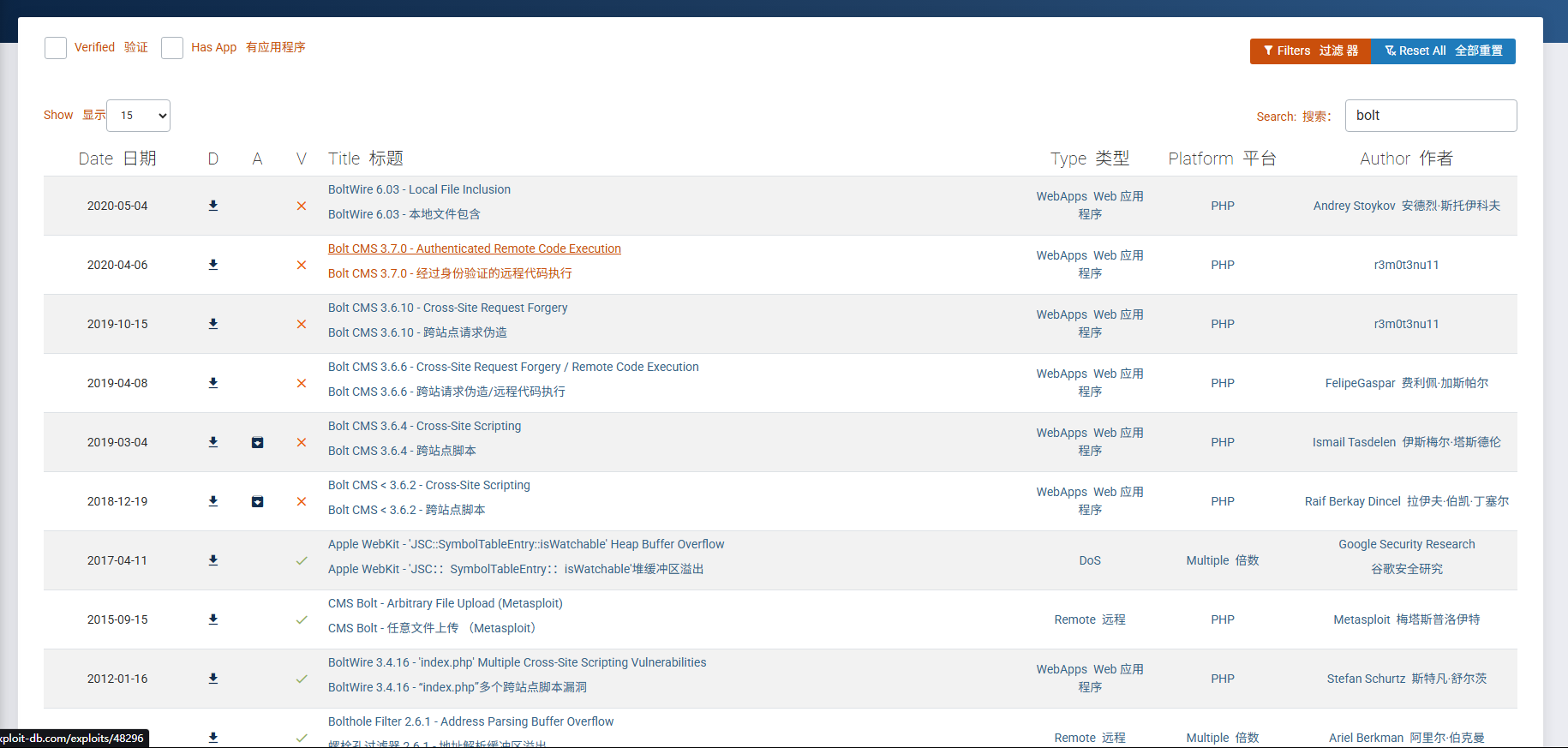
Task: Download the Bolt CMS 3.6.4 XSS exploit
Action: tap(213, 442)
